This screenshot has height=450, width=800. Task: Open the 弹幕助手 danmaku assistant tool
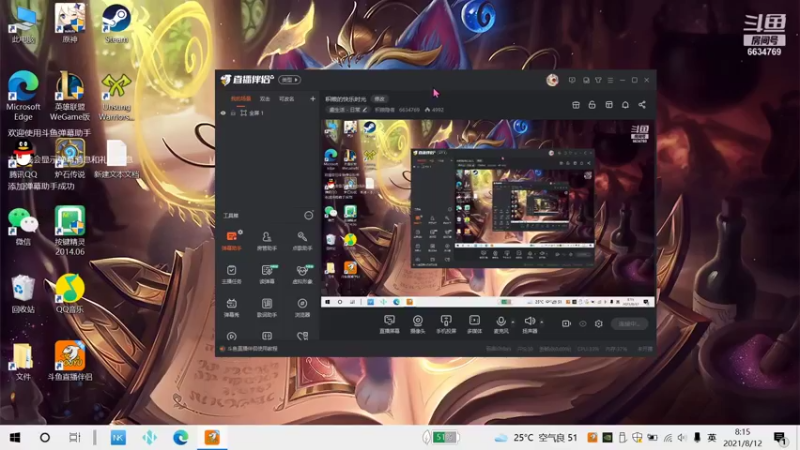(x=232, y=241)
